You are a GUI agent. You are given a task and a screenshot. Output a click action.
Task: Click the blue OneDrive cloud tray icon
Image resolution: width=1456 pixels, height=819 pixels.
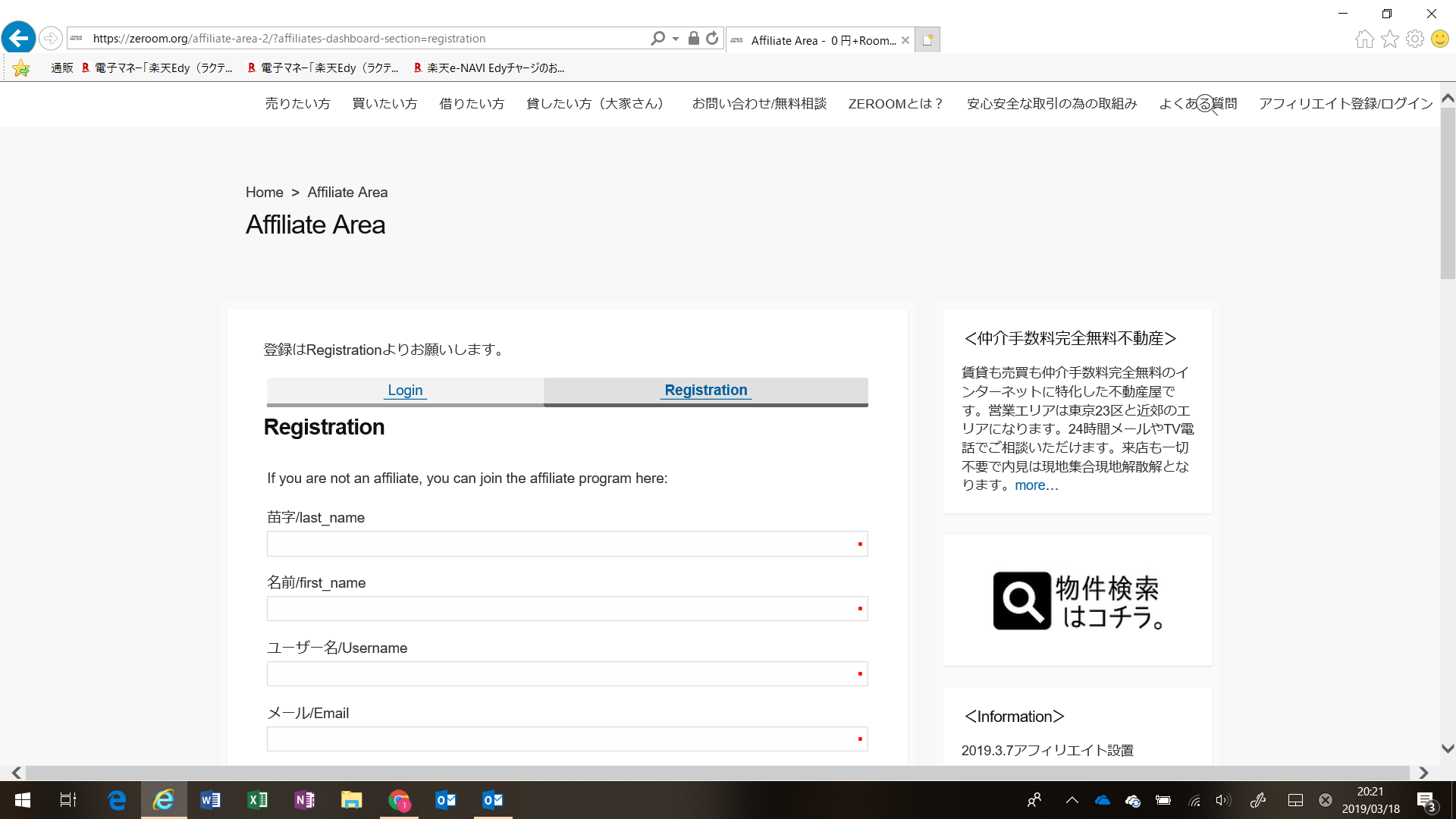point(1103,800)
